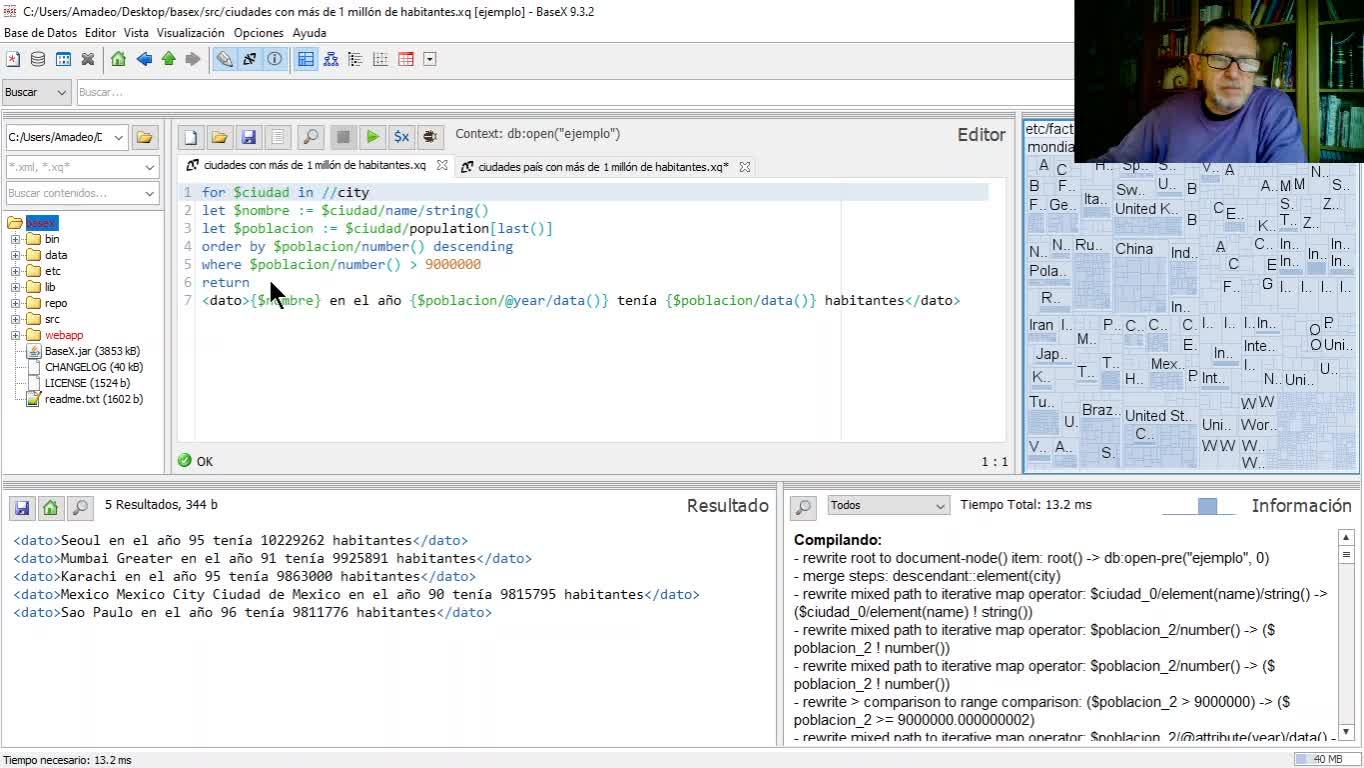This screenshot has height=768, width=1364.
Task: Switch to ciudades país query tab
Action: (602, 167)
